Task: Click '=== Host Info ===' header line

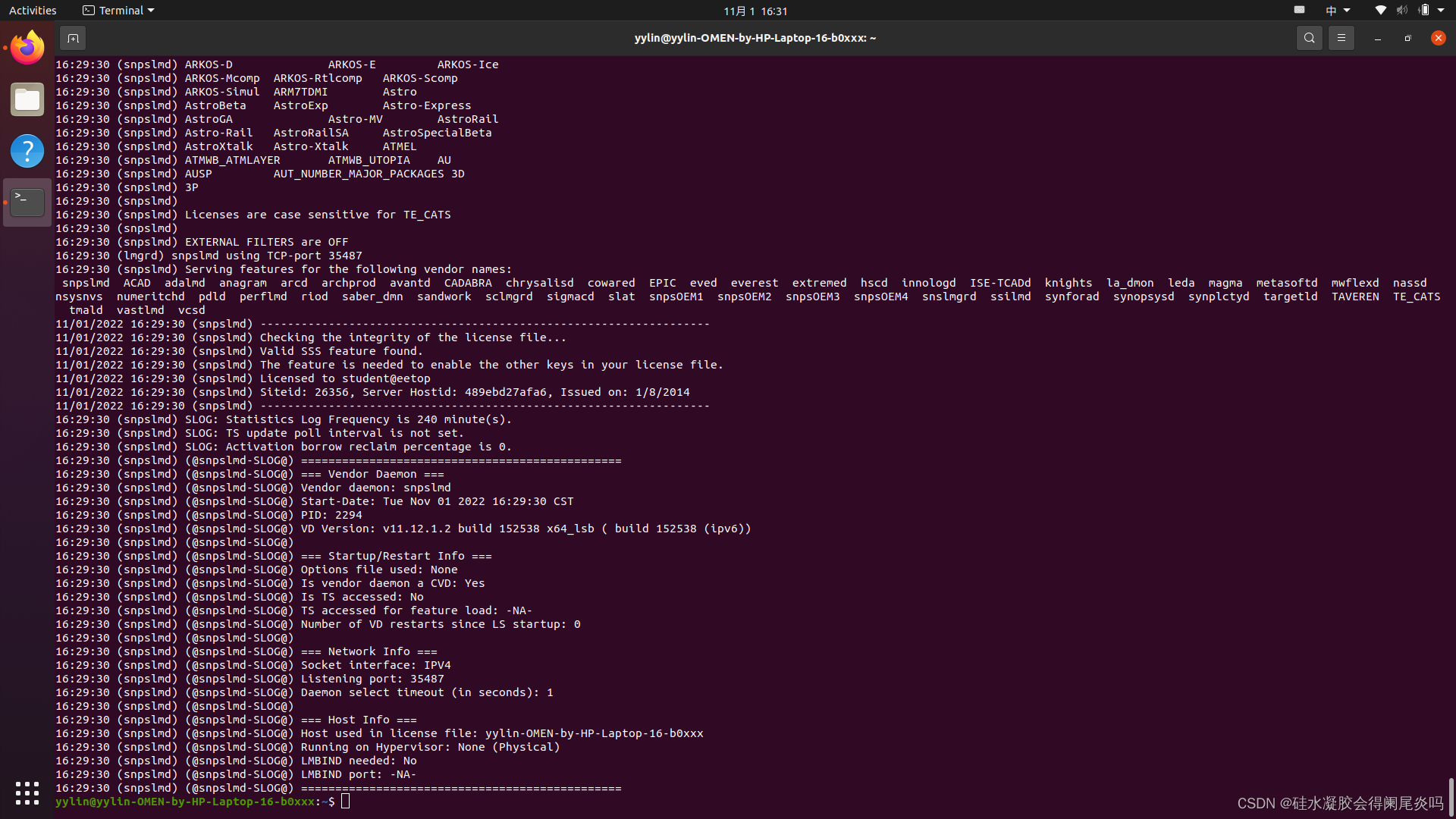Action: [x=236, y=720]
